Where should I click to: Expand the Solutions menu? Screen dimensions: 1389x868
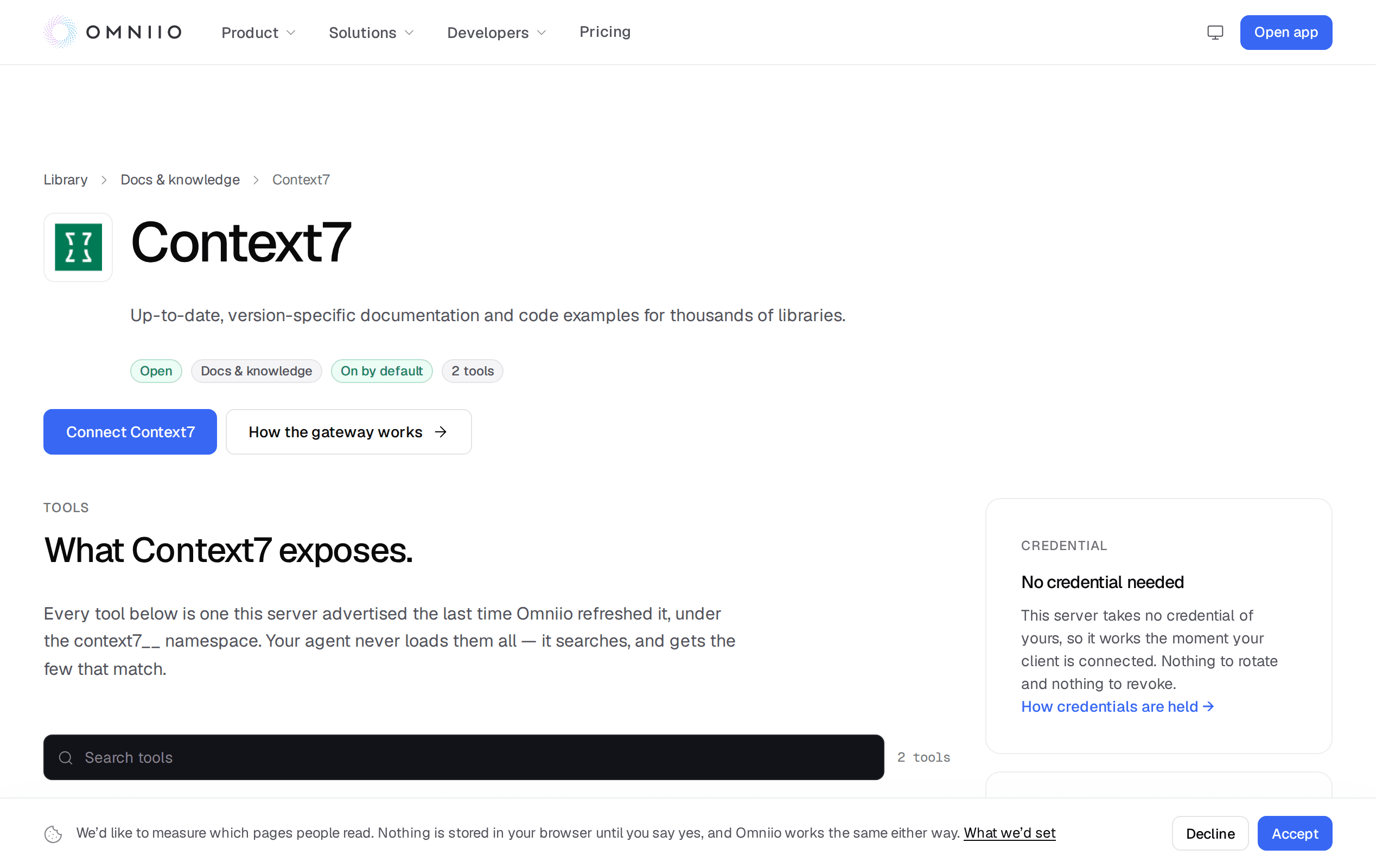point(371,33)
